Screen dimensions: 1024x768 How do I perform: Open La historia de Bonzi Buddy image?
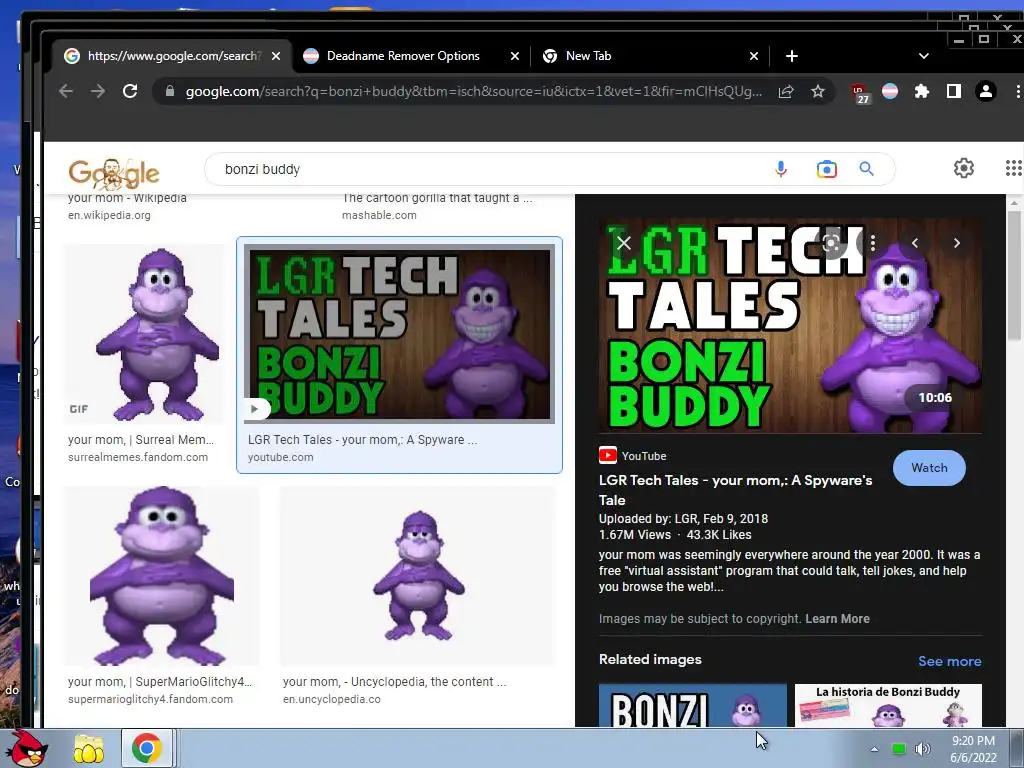tap(888, 705)
